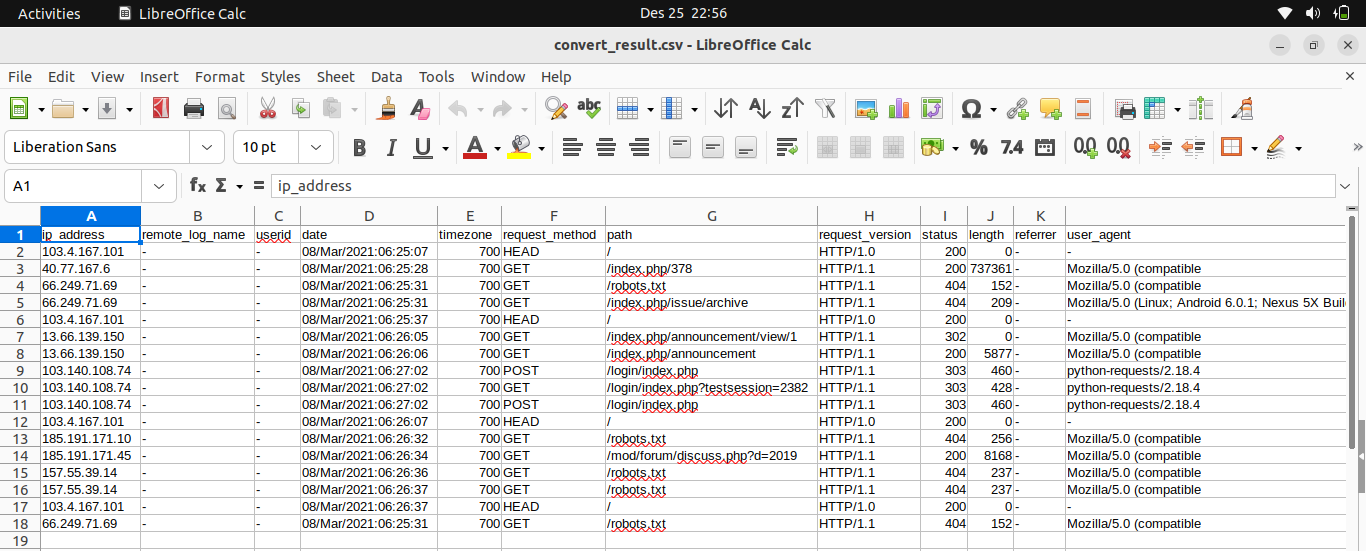Click the Increase Indent icon
This screenshot has width=1366, height=551.
point(1160,147)
